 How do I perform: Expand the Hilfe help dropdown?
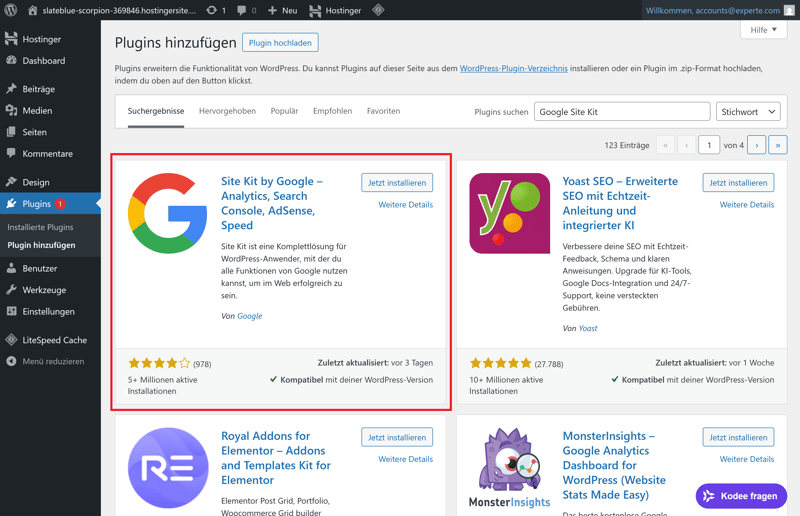764,30
